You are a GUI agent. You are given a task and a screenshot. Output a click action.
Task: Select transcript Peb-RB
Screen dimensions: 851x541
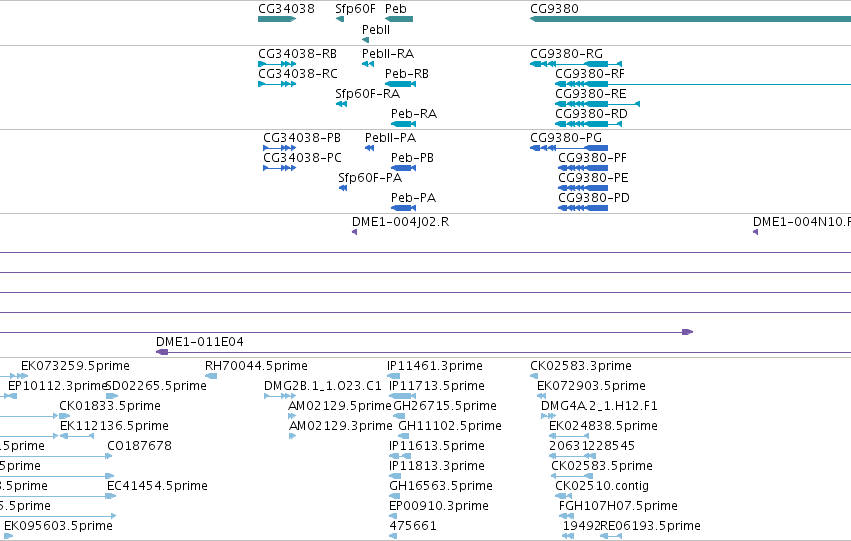tap(401, 84)
